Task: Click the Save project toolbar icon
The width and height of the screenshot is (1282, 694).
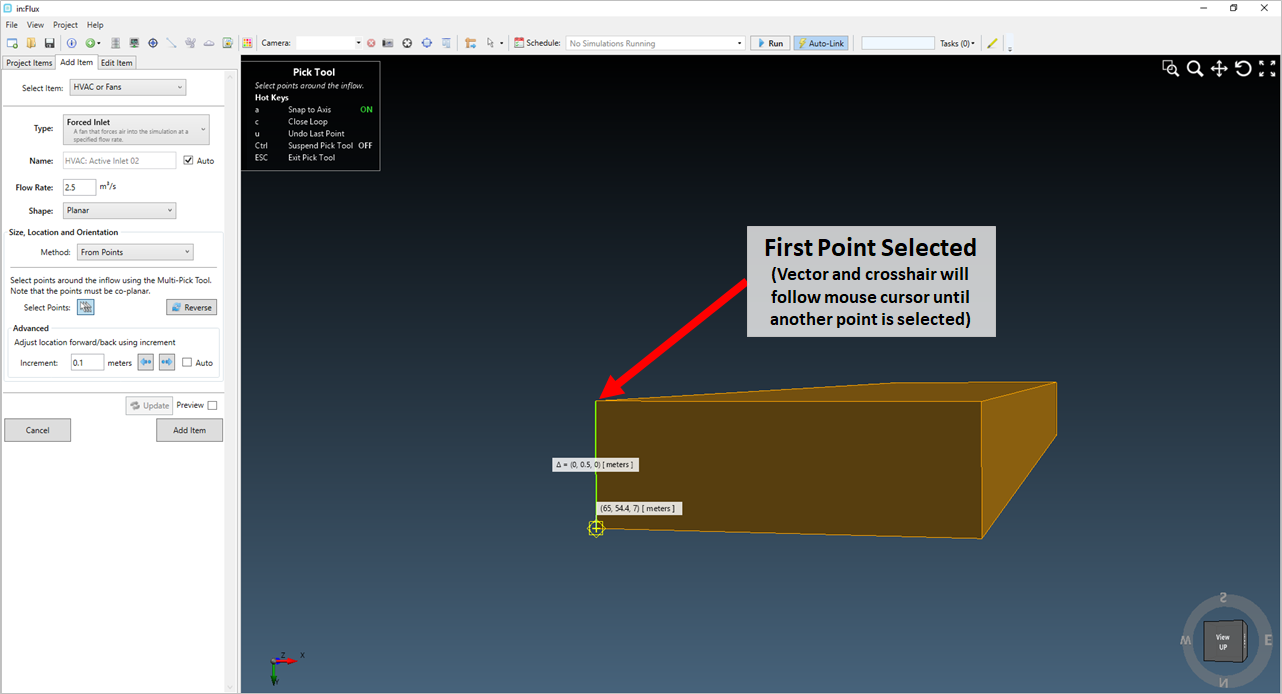Action: (49, 43)
